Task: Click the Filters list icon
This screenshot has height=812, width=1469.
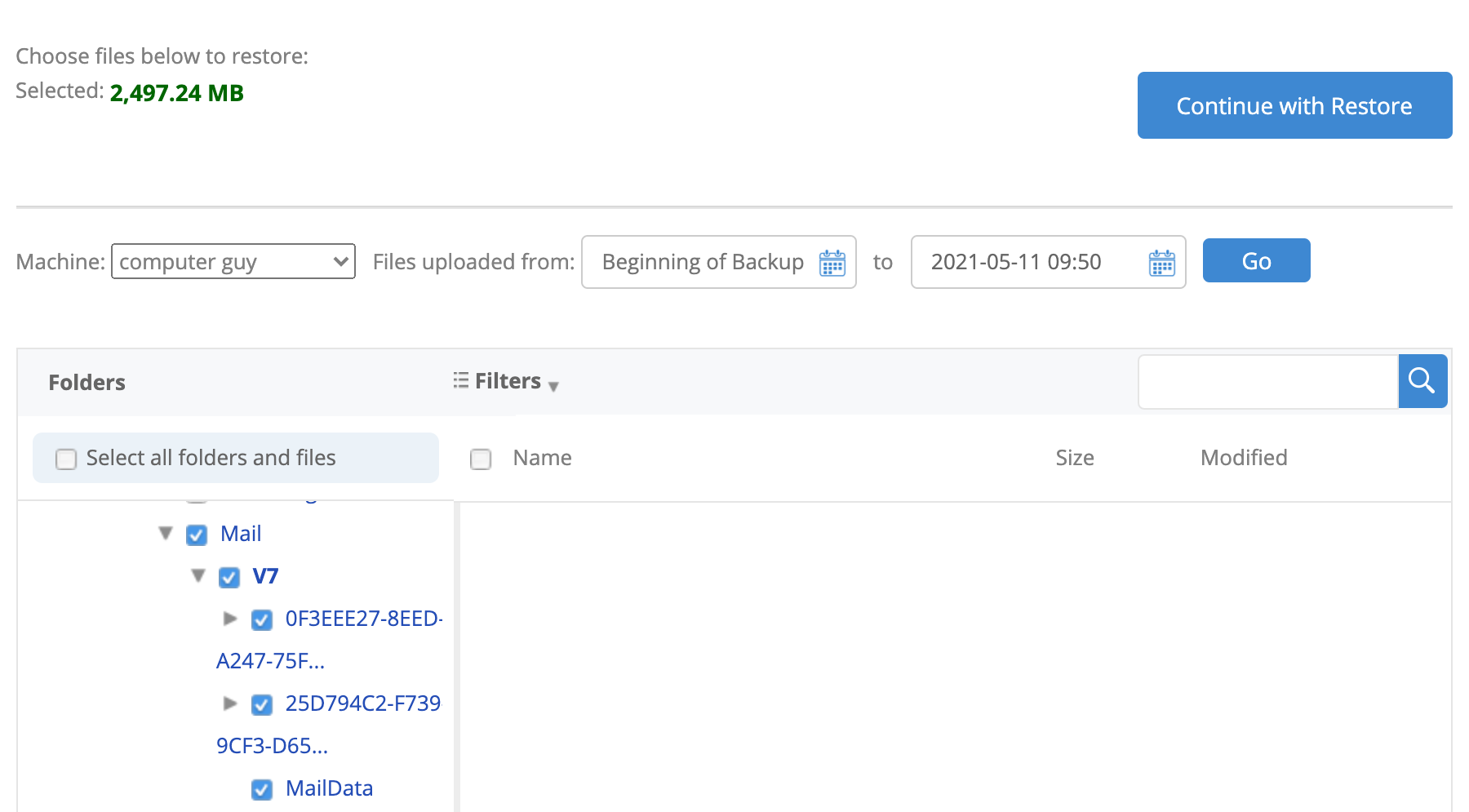Action: pos(459,380)
